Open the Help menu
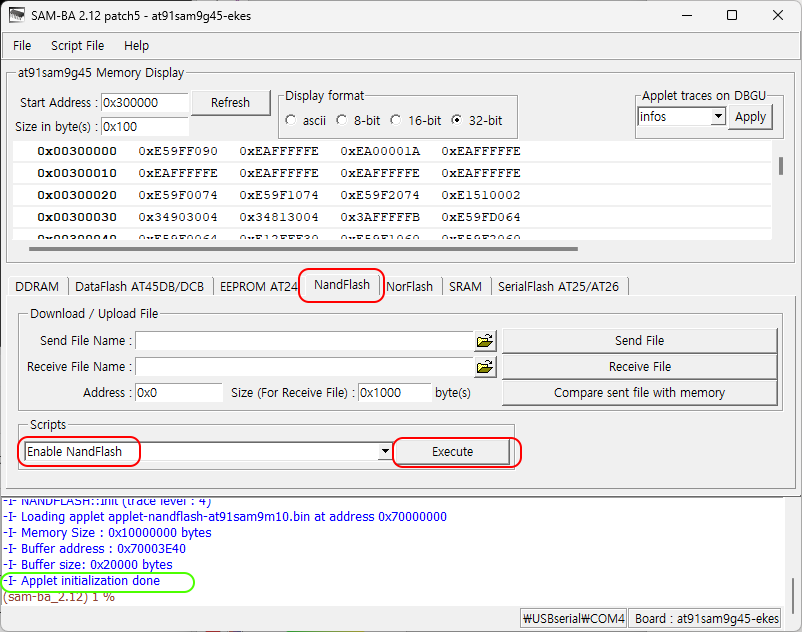The width and height of the screenshot is (802, 632). coord(136,46)
